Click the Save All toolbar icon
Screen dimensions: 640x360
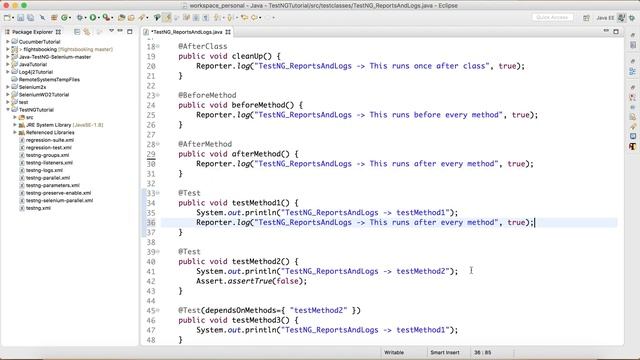(31, 18)
